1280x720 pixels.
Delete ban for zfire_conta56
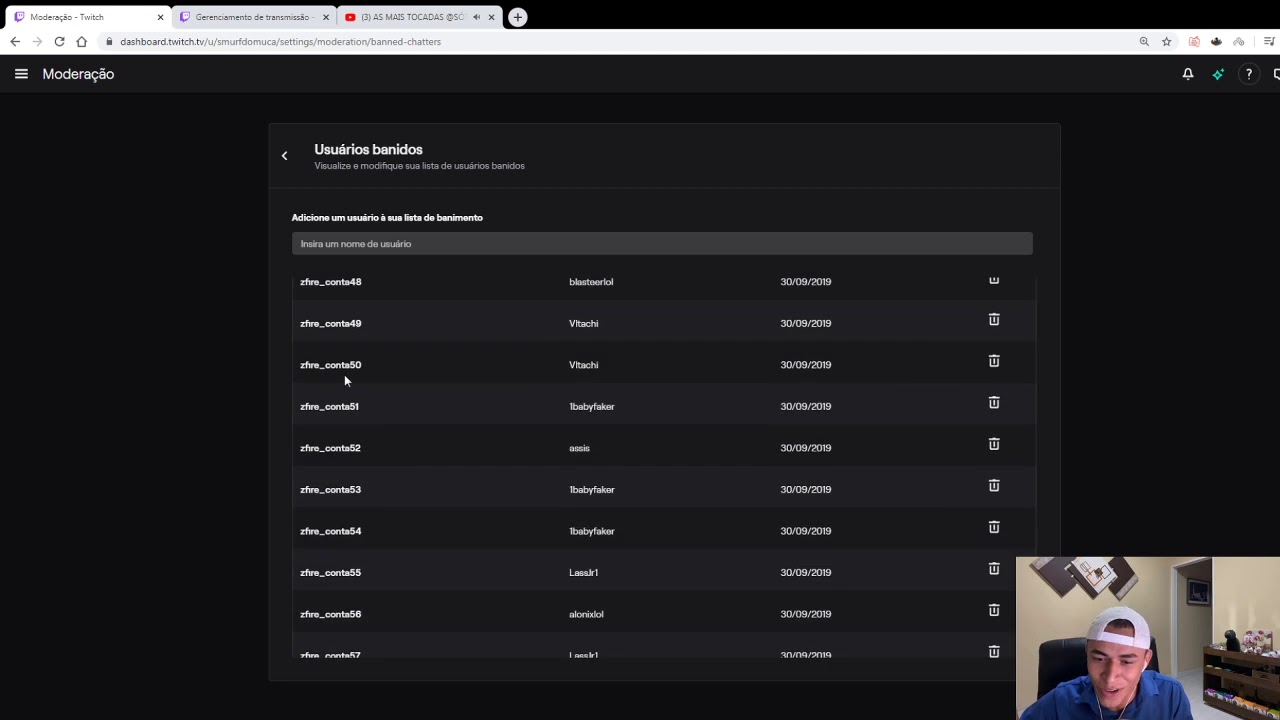coord(994,610)
